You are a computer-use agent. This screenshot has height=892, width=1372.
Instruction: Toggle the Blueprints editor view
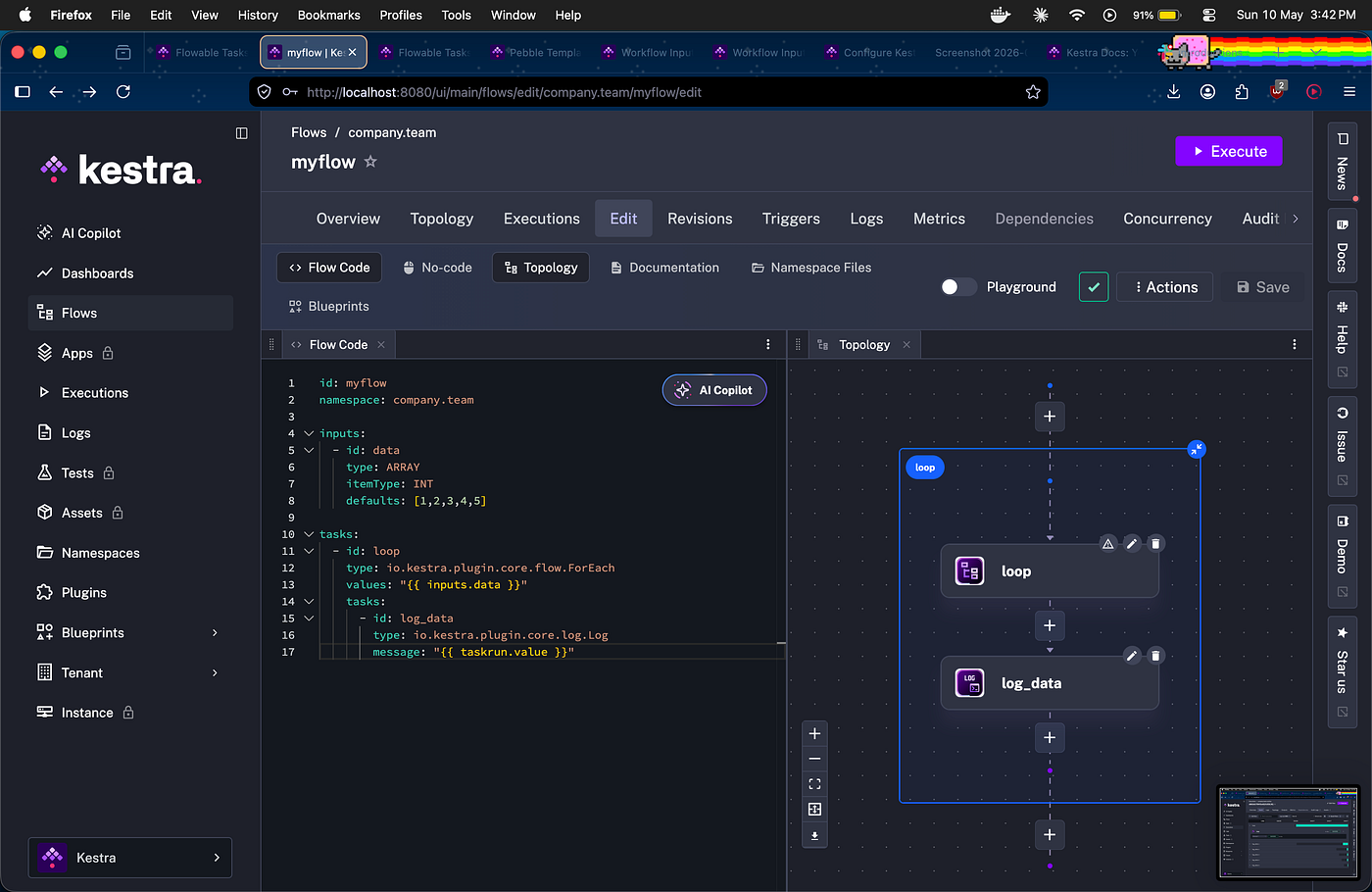pos(329,307)
